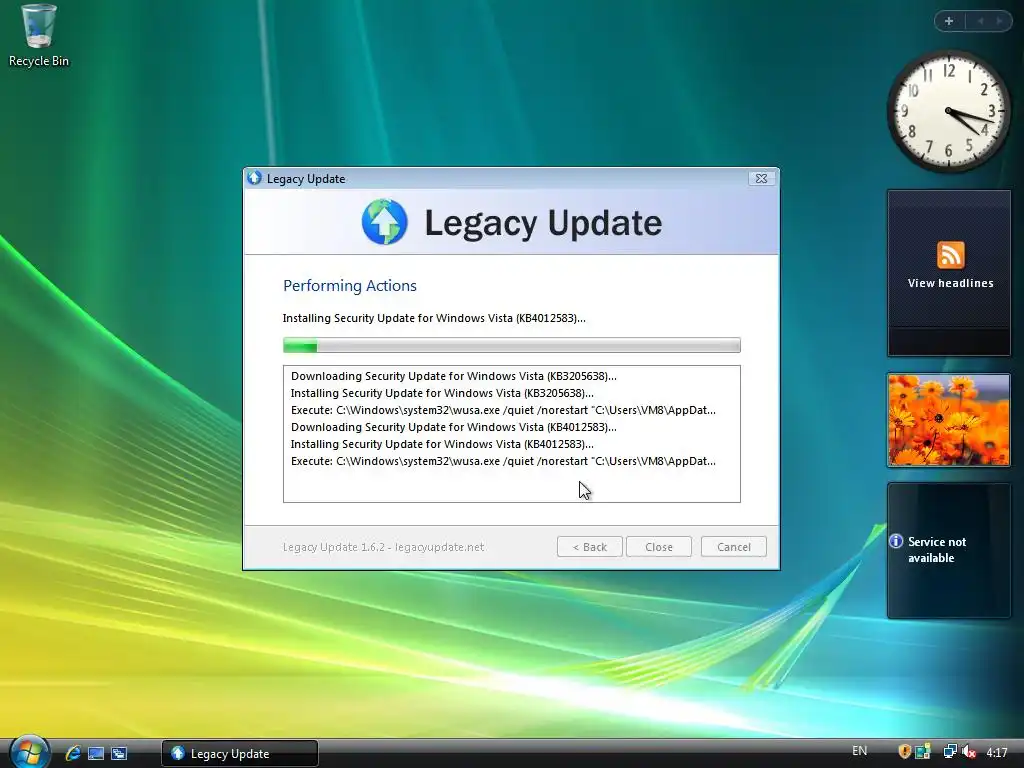Click the small Legacy Update title bar icon
Screen dimensions: 1024x768
pyautogui.click(x=255, y=178)
